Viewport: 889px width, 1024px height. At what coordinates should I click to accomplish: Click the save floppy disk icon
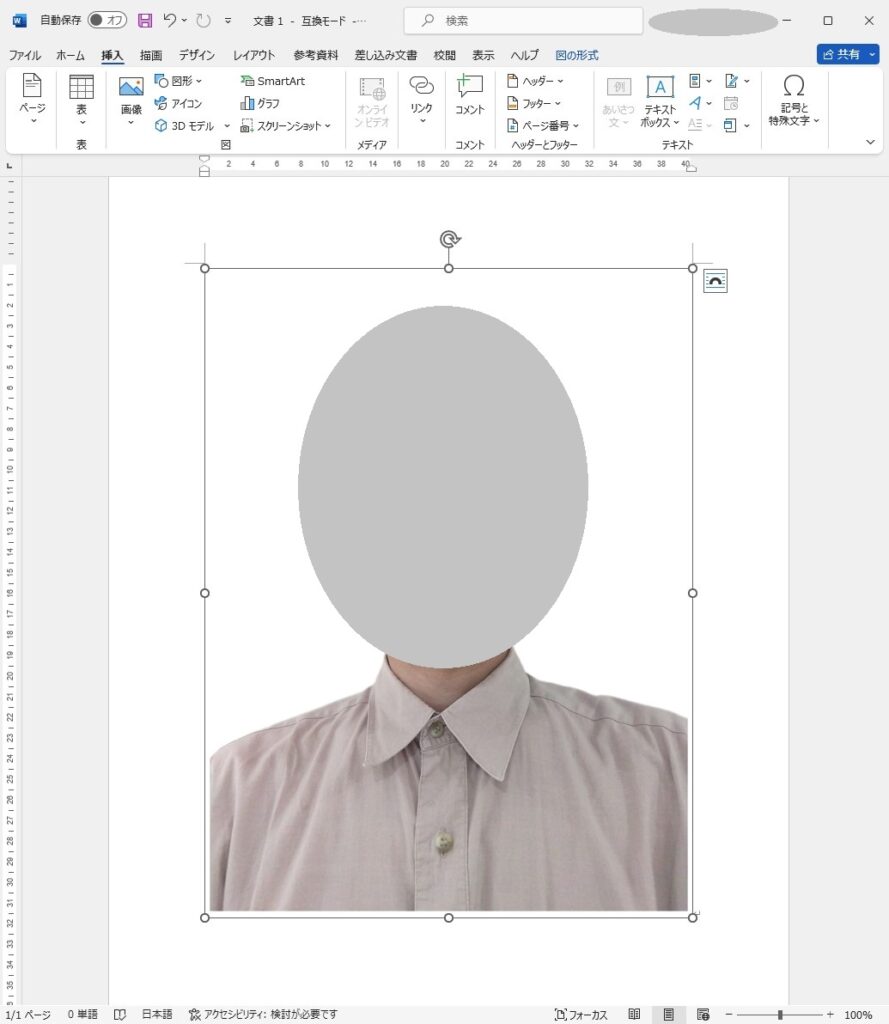point(145,20)
